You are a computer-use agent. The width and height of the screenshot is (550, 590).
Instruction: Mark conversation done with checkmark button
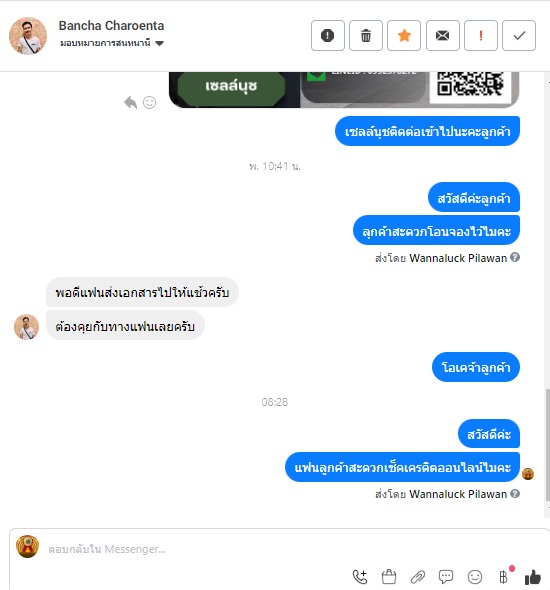coord(519,36)
